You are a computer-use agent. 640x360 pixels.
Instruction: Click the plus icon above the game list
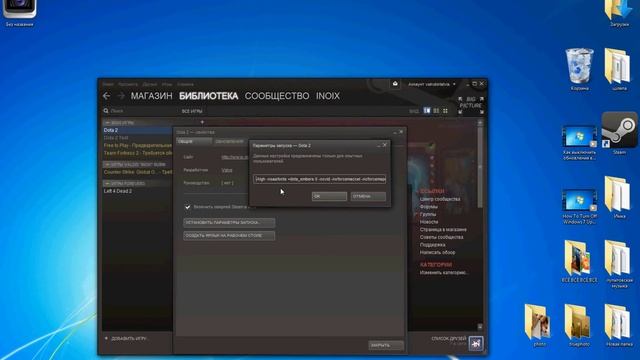[x=202, y=122]
